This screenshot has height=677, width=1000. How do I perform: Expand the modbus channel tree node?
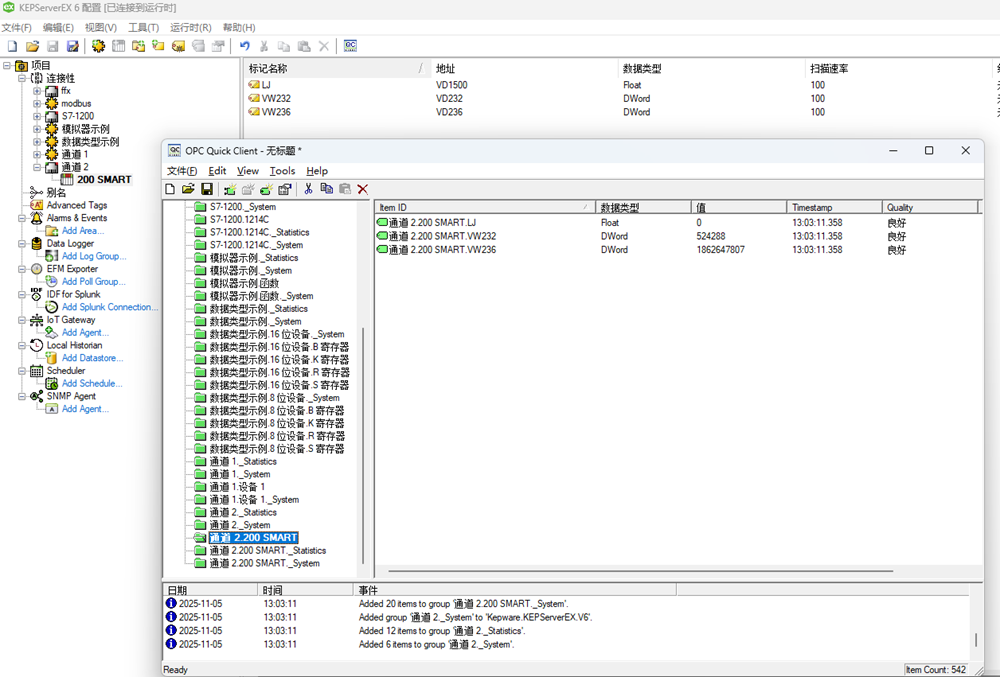pos(37,104)
